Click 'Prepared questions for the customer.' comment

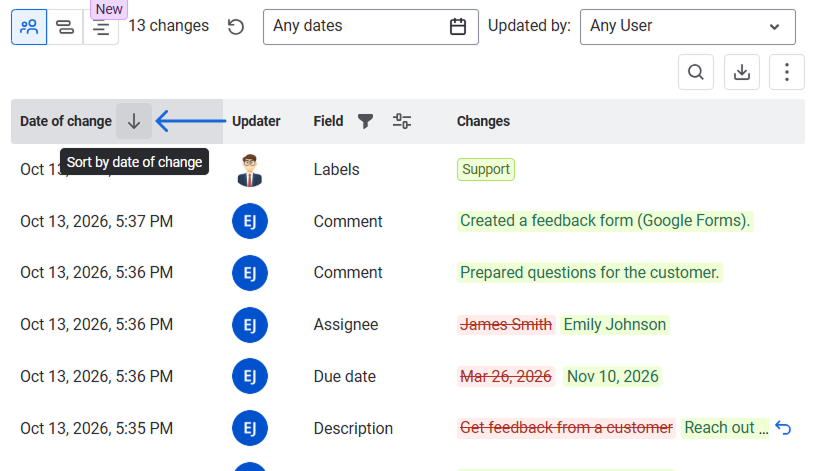[x=589, y=272]
